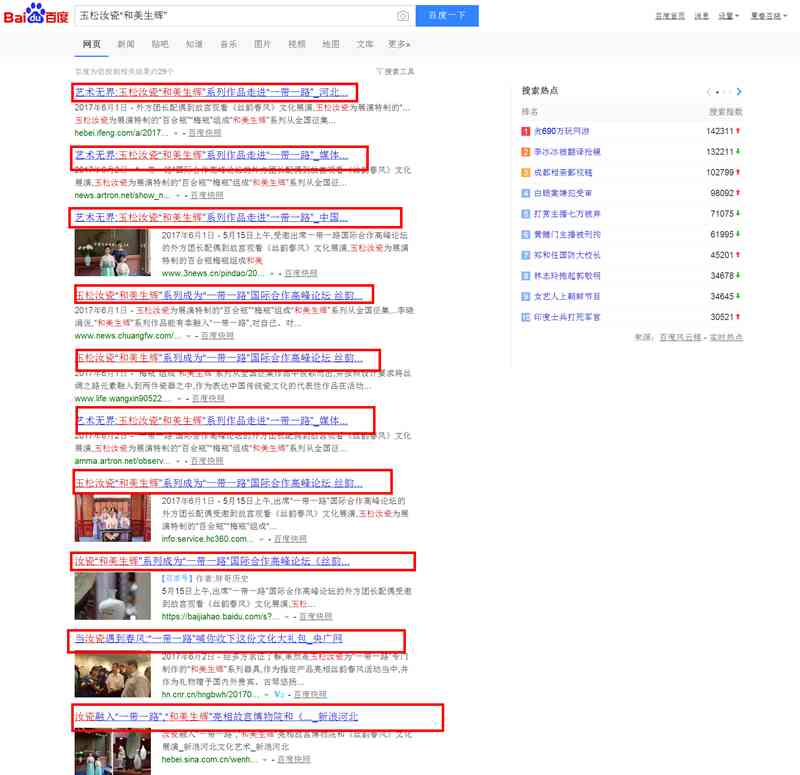
Task: Switch to the 图片 images tab
Action: click(x=262, y=44)
